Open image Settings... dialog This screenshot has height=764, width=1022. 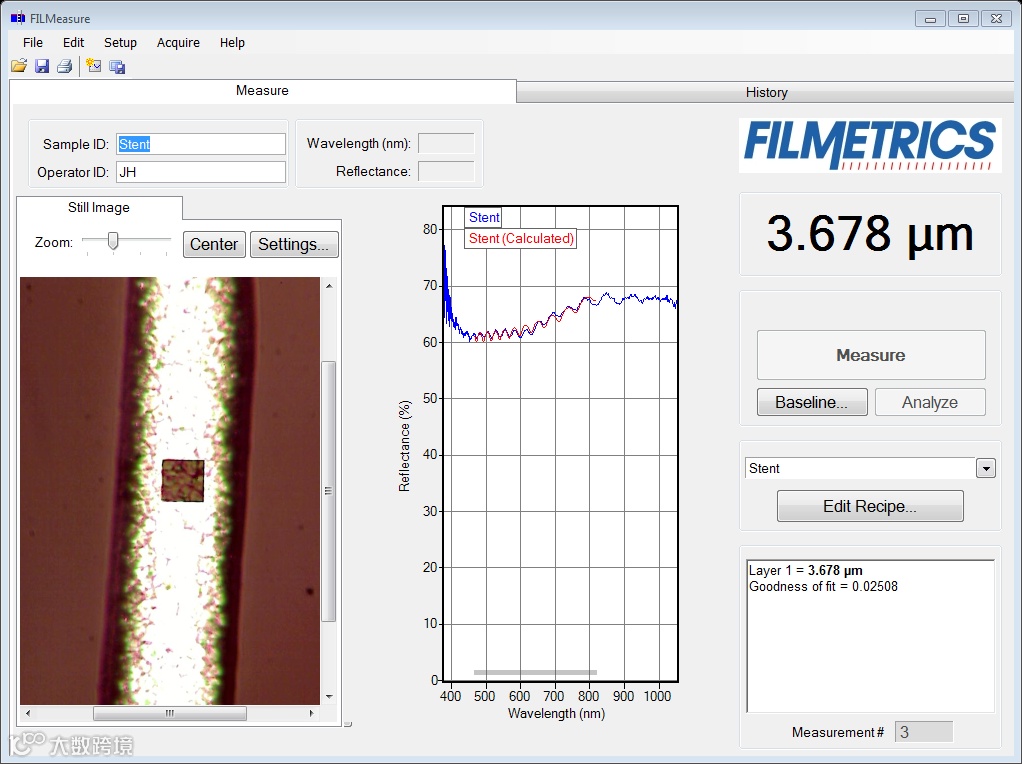point(294,244)
